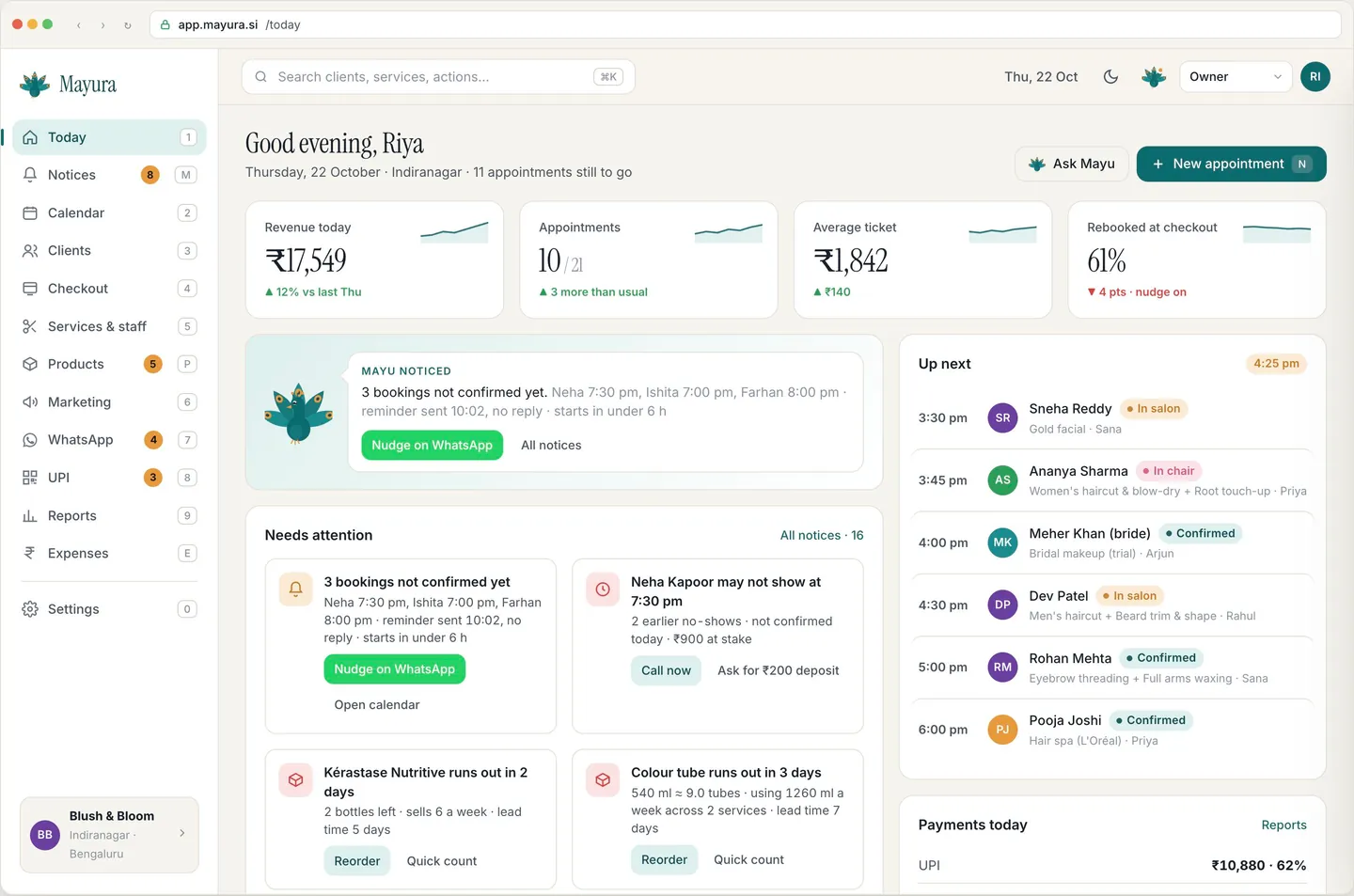
Task: Click the bell icon on unconfirmed bookings card
Action: [x=295, y=589]
